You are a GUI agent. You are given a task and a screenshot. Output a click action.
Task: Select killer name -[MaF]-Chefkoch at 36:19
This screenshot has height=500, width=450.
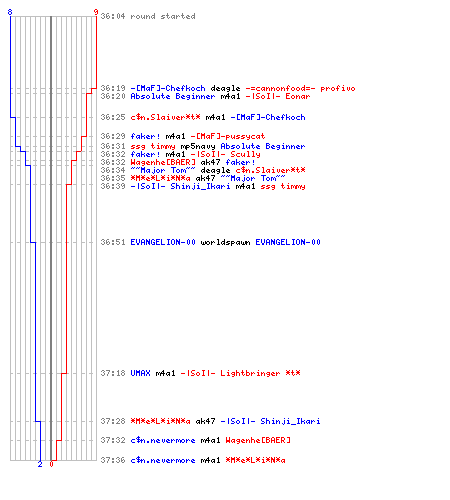tap(168, 88)
